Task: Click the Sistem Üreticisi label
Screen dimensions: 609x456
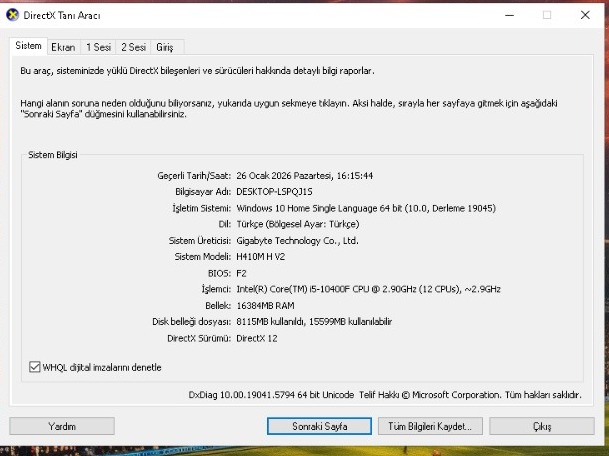Action: (200, 240)
